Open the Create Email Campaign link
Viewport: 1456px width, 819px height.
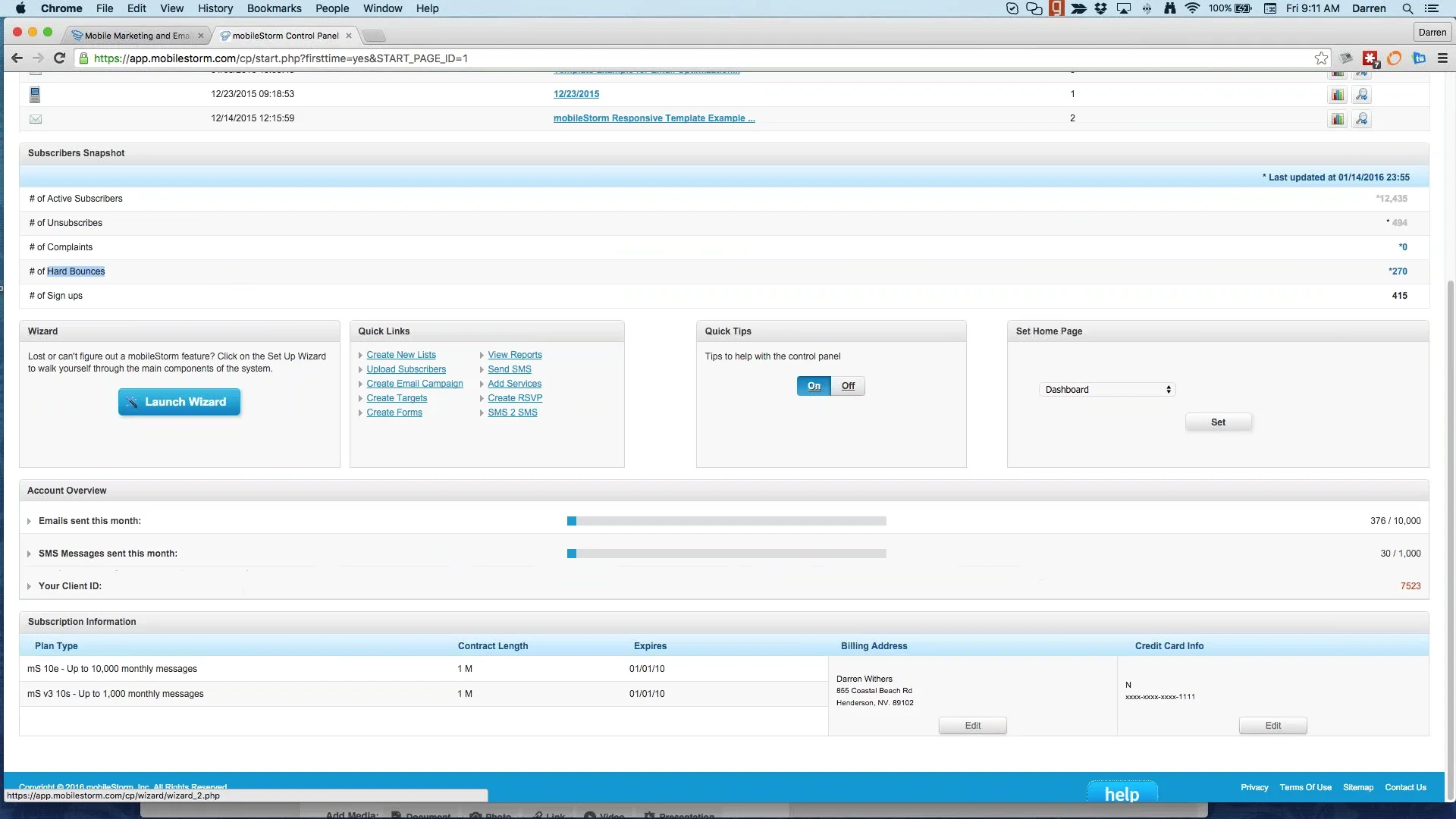(x=415, y=384)
